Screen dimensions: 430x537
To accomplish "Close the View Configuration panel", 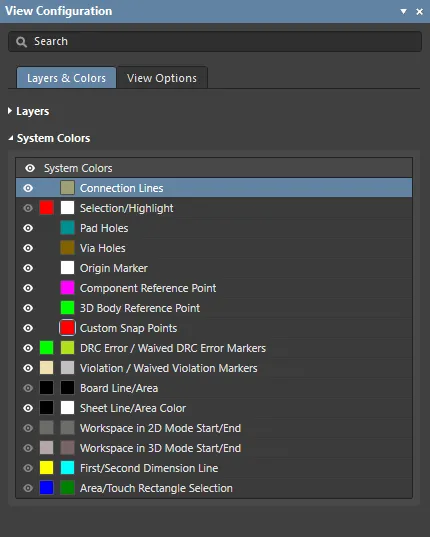I will coord(419,12).
